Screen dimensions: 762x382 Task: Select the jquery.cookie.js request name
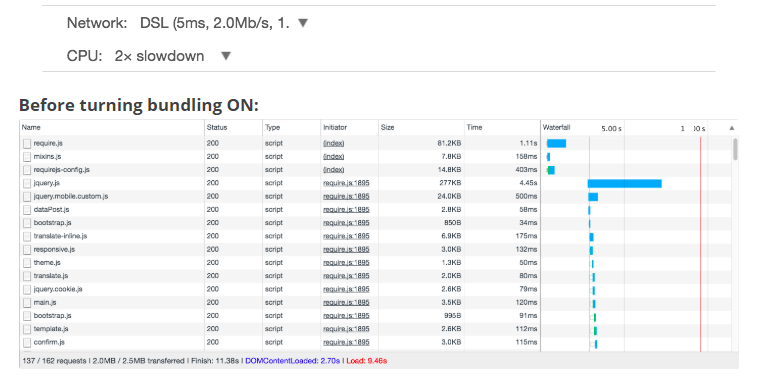pos(58,289)
